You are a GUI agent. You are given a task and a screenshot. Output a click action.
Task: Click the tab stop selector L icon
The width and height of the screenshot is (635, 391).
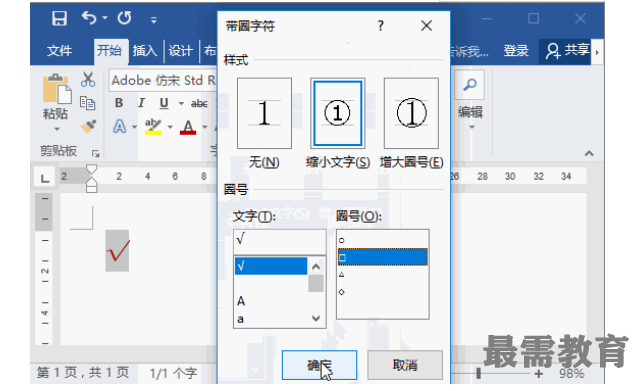tap(45, 177)
